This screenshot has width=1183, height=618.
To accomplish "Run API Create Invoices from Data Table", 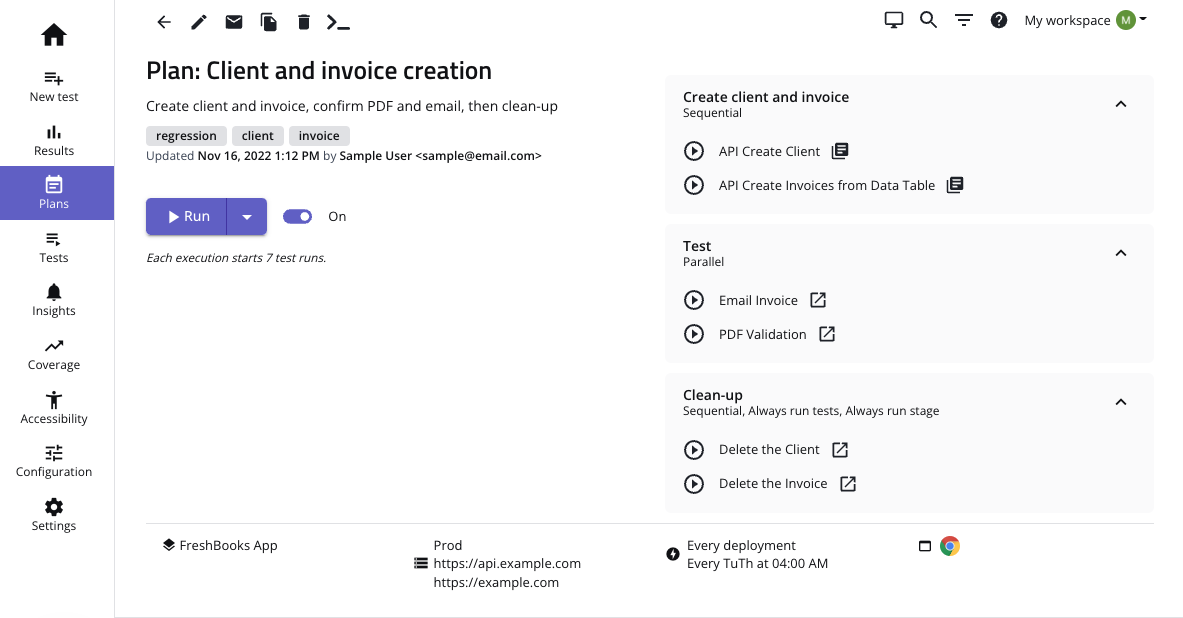I will 693,185.
